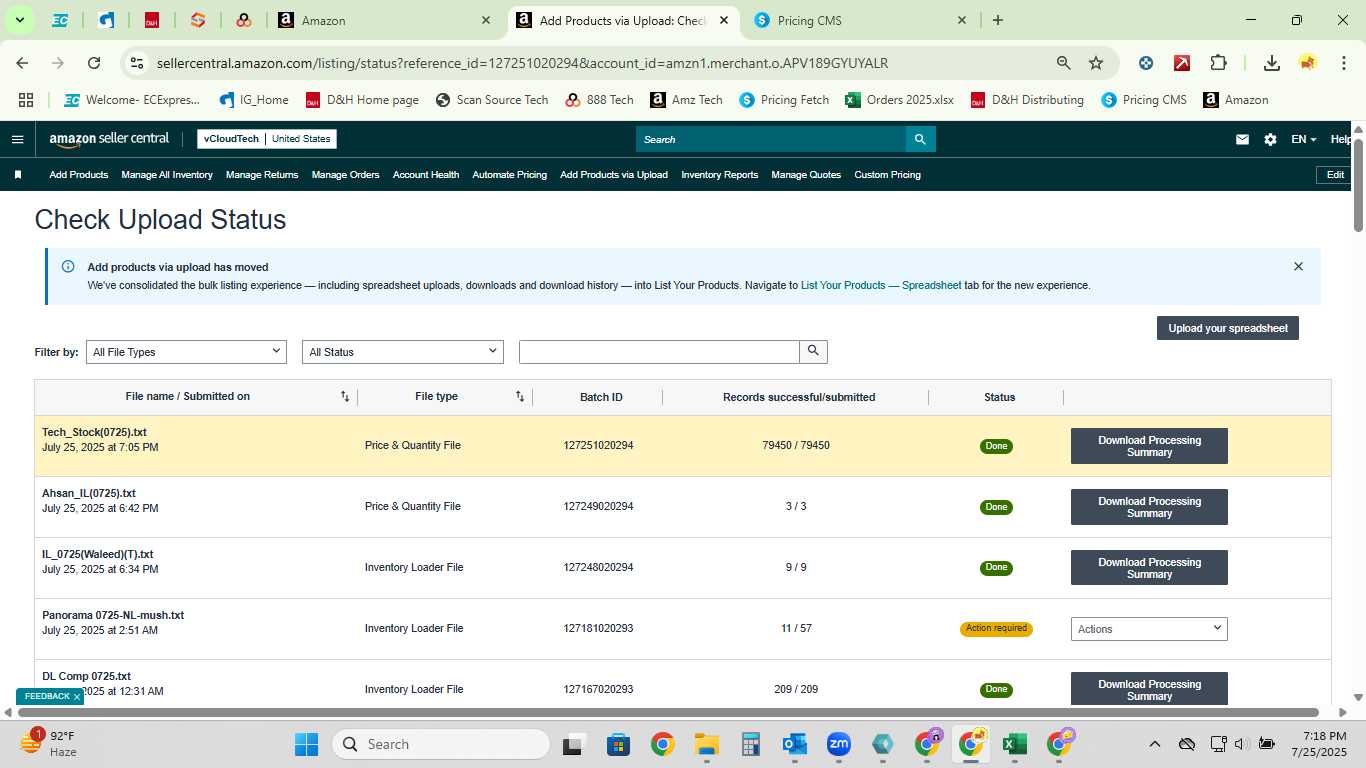The image size is (1366, 768).
Task: Click the vCloudTech United States account switcher
Action: point(267,139)
